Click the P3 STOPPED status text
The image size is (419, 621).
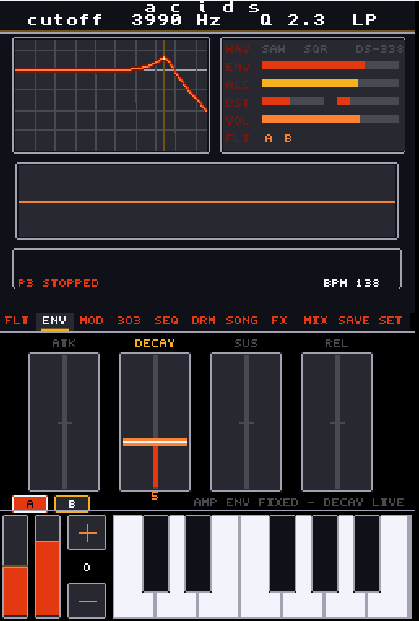pyautogui.click(x=58, y=283)
